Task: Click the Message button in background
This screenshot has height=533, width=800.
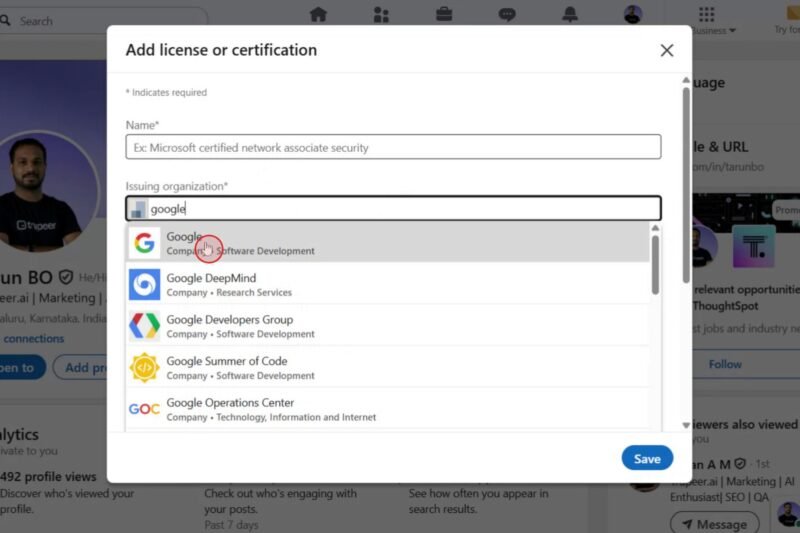Action: pyautogui.click(x=715, y=524)
